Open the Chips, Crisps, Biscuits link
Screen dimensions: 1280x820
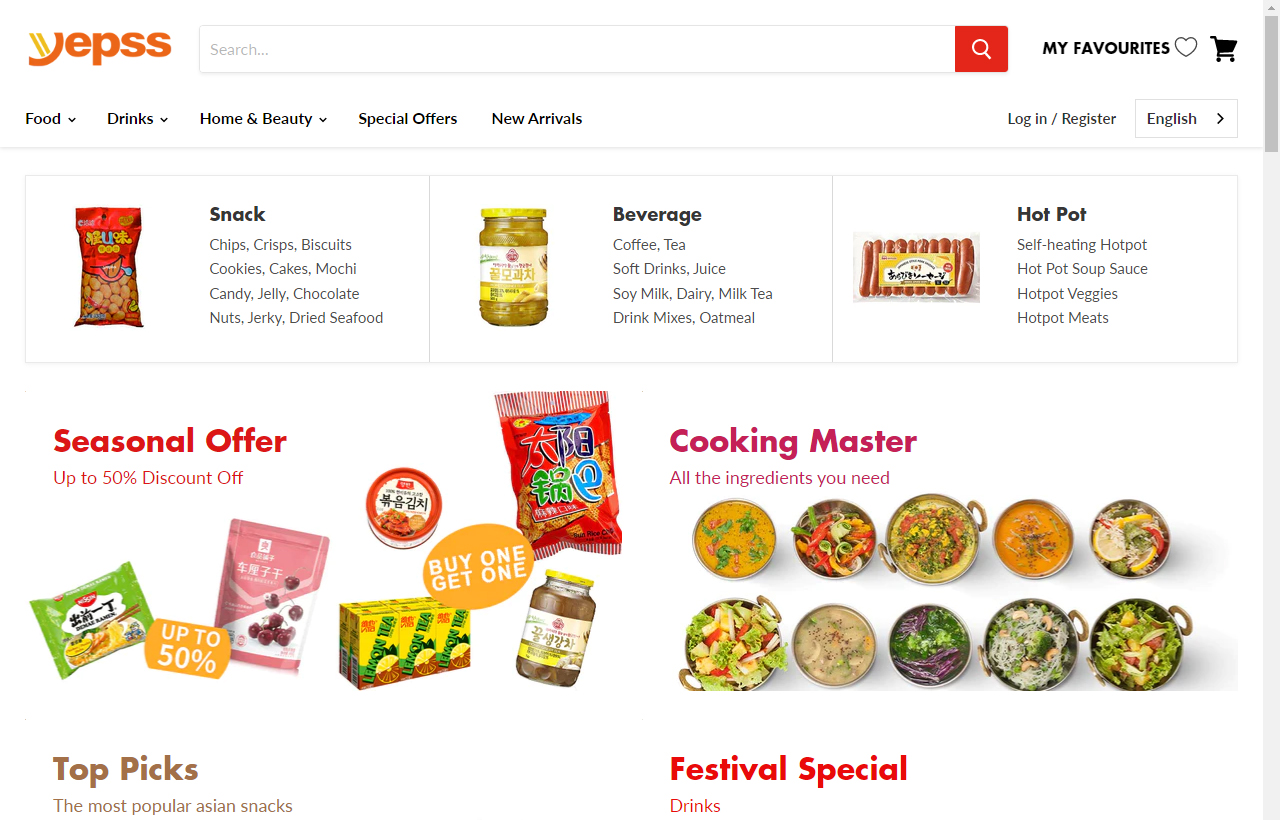click(281, 244)
